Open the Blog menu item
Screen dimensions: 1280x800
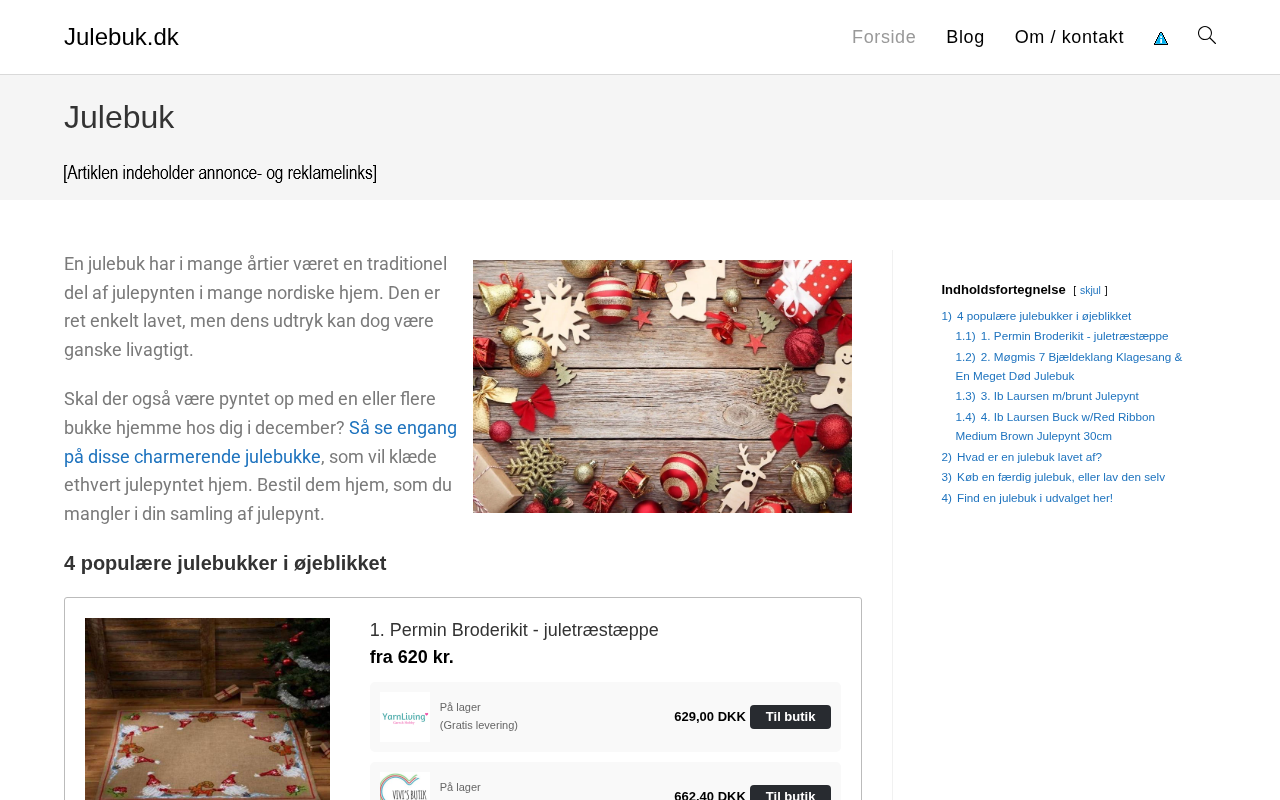click(x=965, y=37)
